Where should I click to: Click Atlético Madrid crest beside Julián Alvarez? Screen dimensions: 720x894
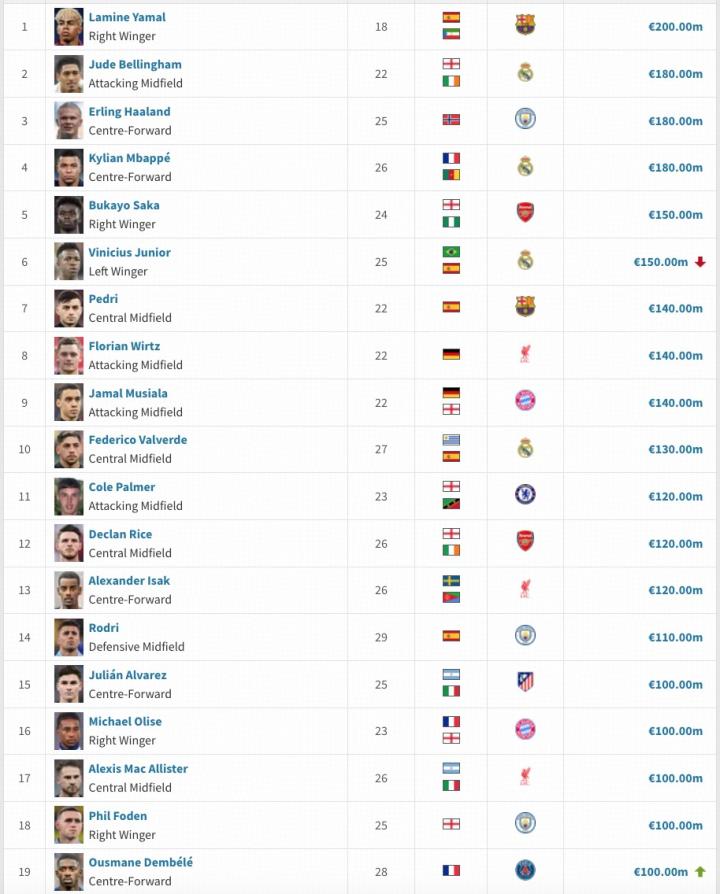tap(525, 683)
